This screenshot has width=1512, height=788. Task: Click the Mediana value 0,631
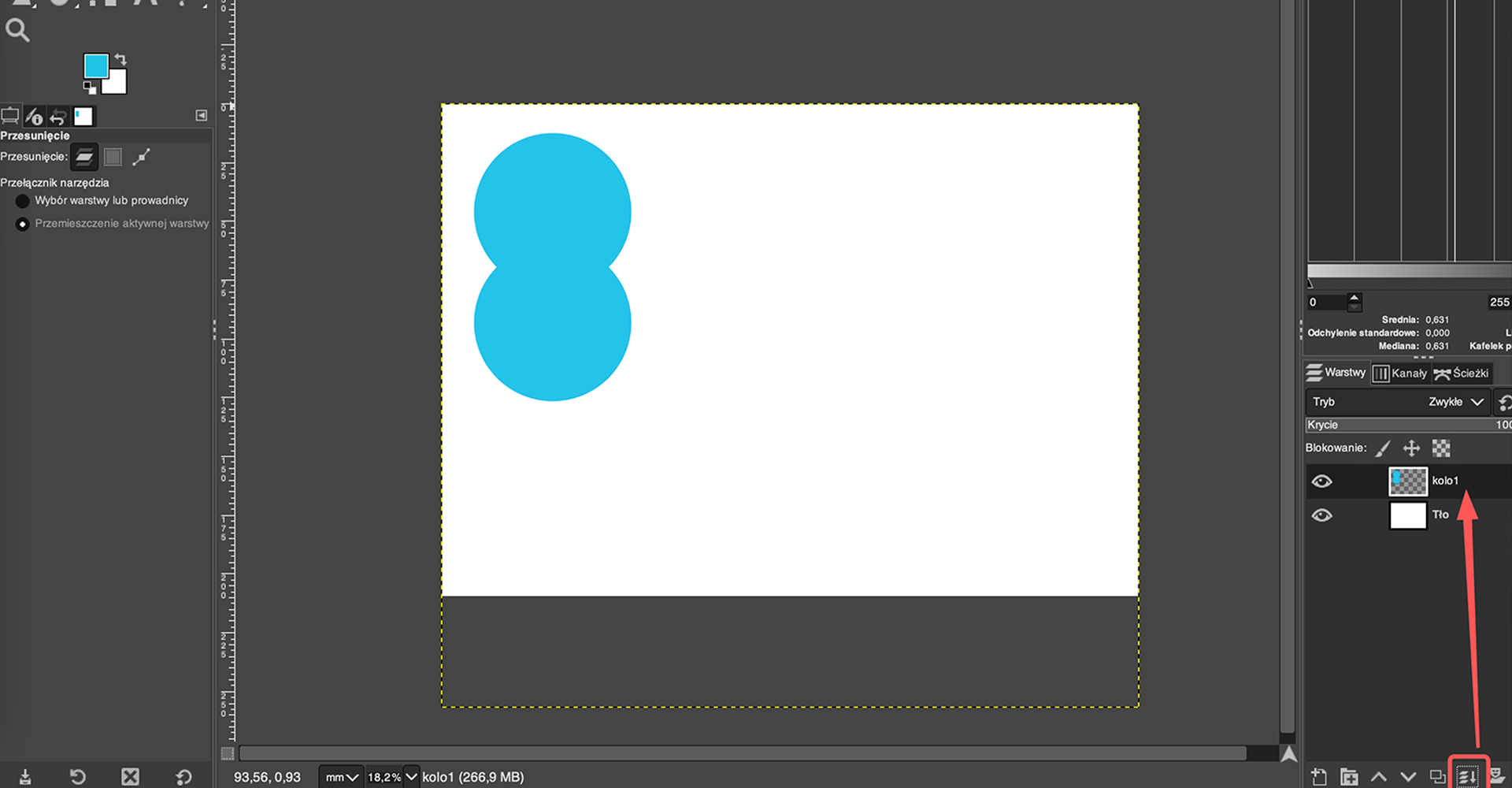(x=1436, y=346)
